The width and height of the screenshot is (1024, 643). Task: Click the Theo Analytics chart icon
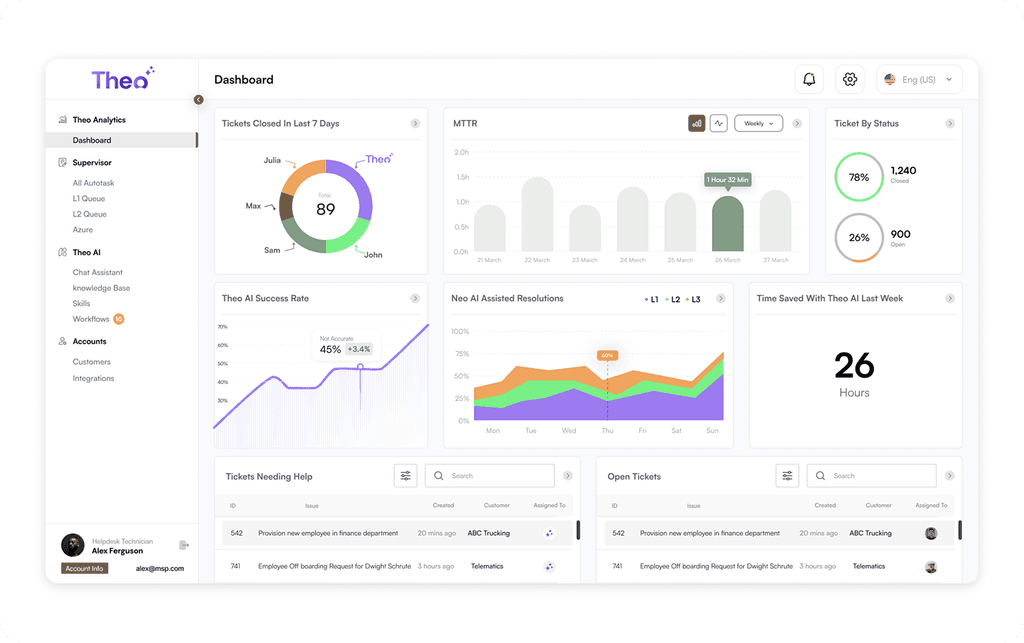click(63, 119)
